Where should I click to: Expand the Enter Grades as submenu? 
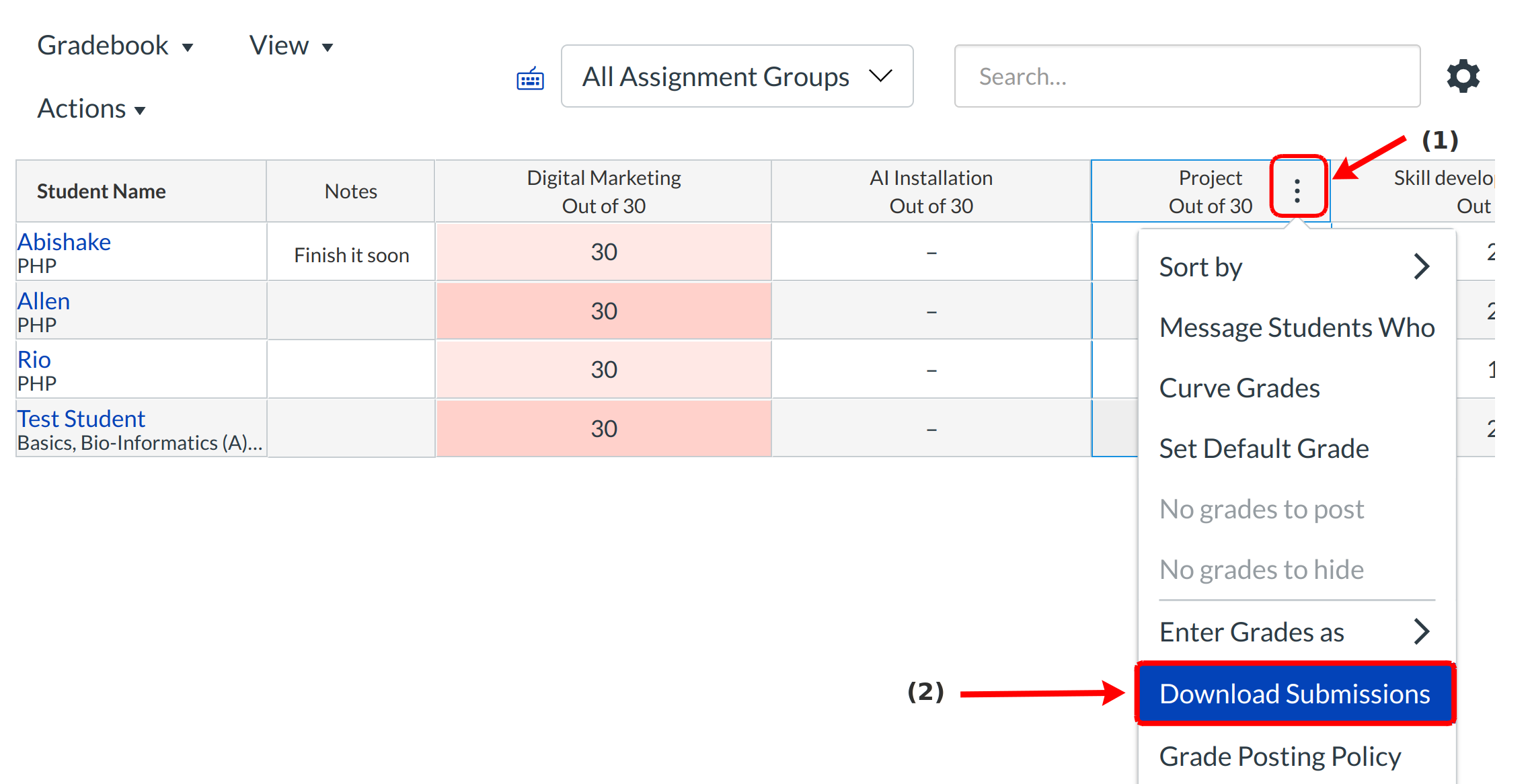[x=1295, y=632]
